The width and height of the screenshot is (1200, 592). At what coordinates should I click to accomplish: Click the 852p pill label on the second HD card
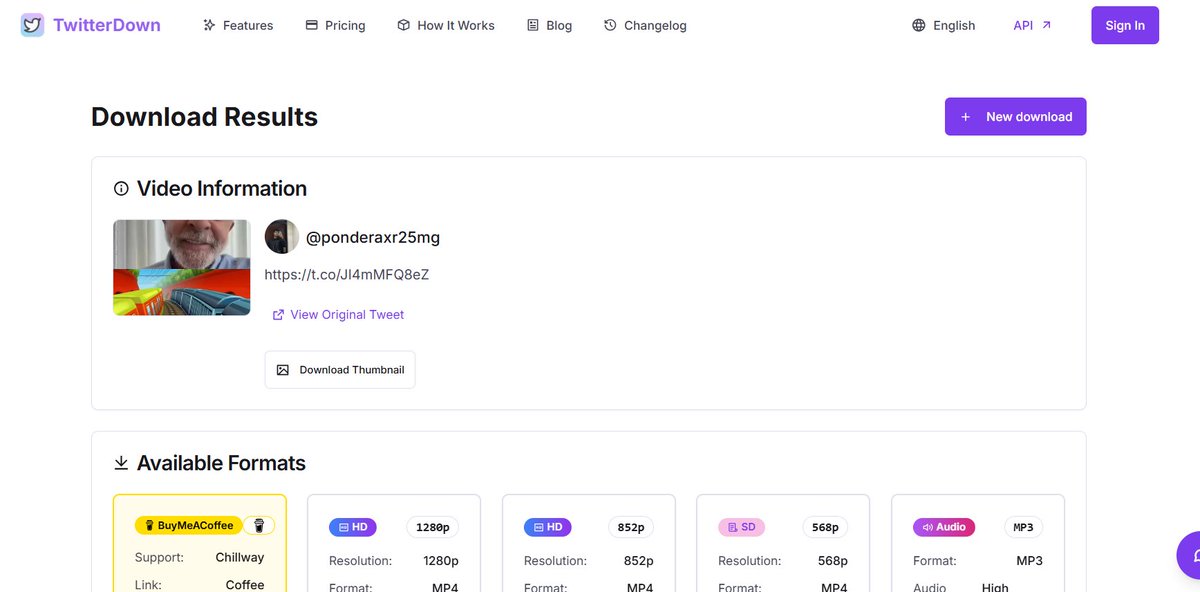click(x=630, y=527)
